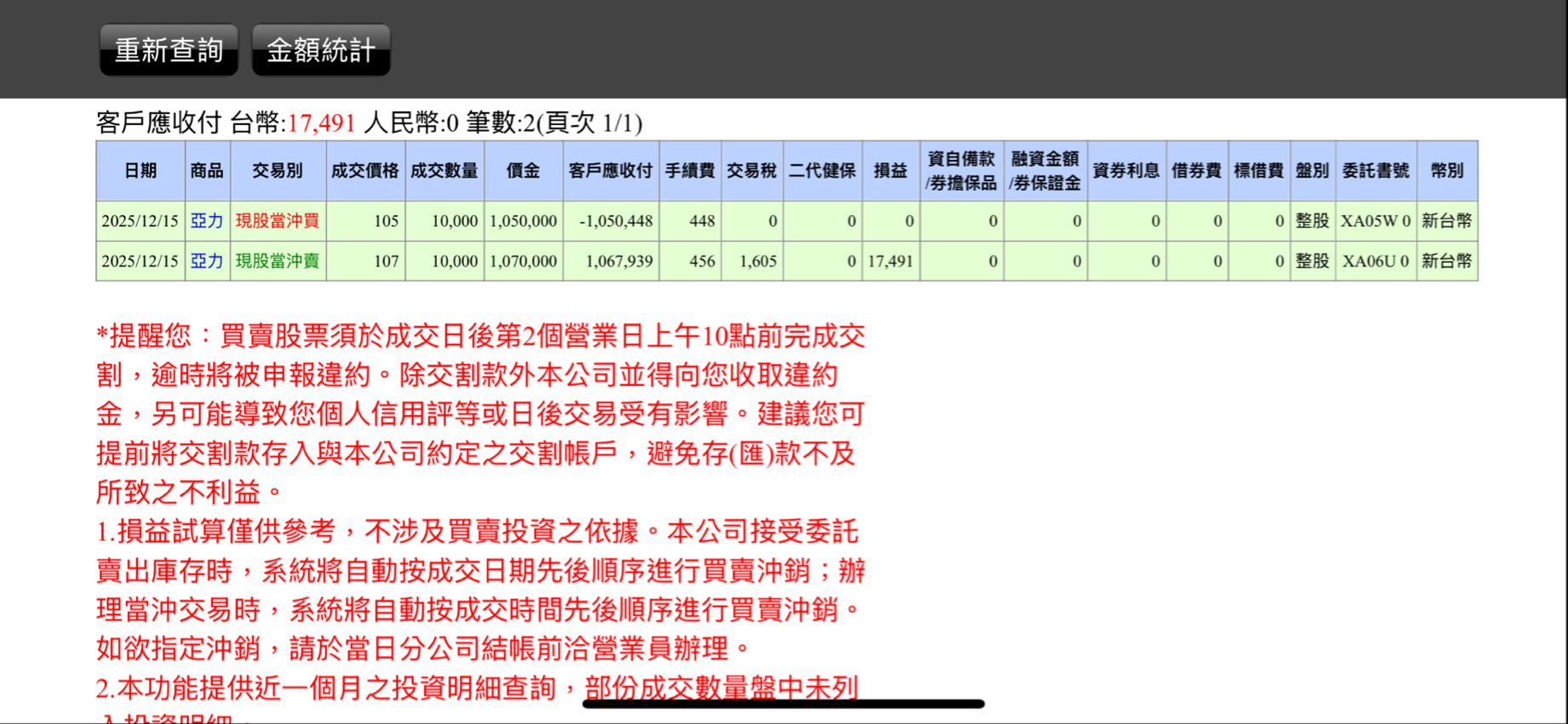This screenshot has height=724, width=1568.
Task: Click the 損益 column header
Action: pos(890,171)
